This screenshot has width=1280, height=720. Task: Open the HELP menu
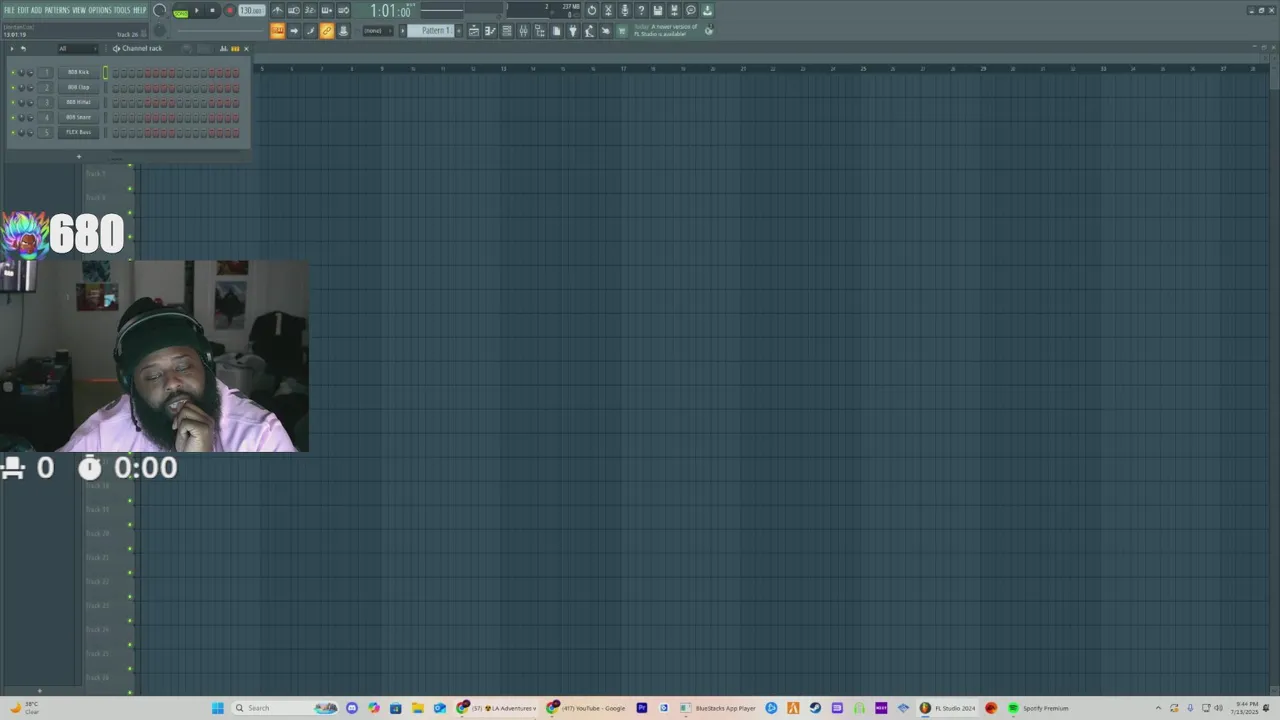(140, 10)
